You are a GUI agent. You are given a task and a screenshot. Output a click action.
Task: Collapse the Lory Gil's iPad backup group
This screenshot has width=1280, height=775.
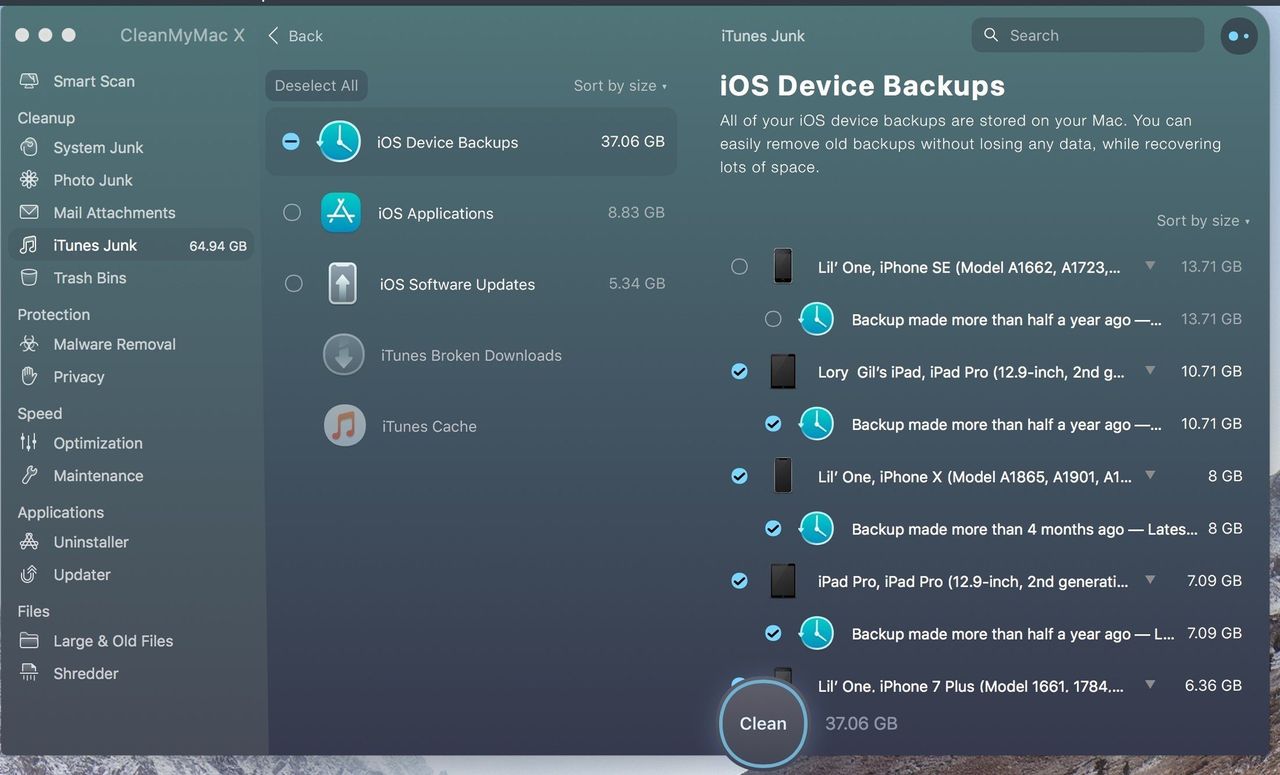(x=1150, y=371)
